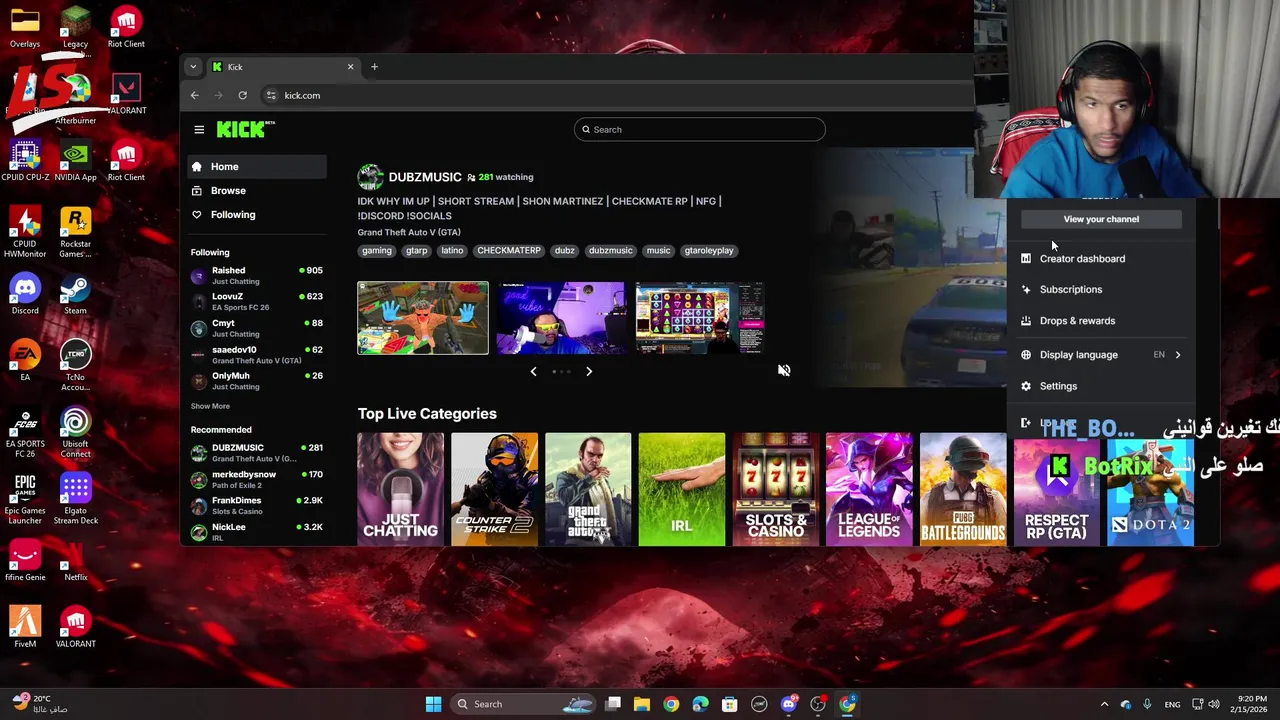Open the Overlays folder on desktop
1280x720 pixels.
click(x=25, y=27)
